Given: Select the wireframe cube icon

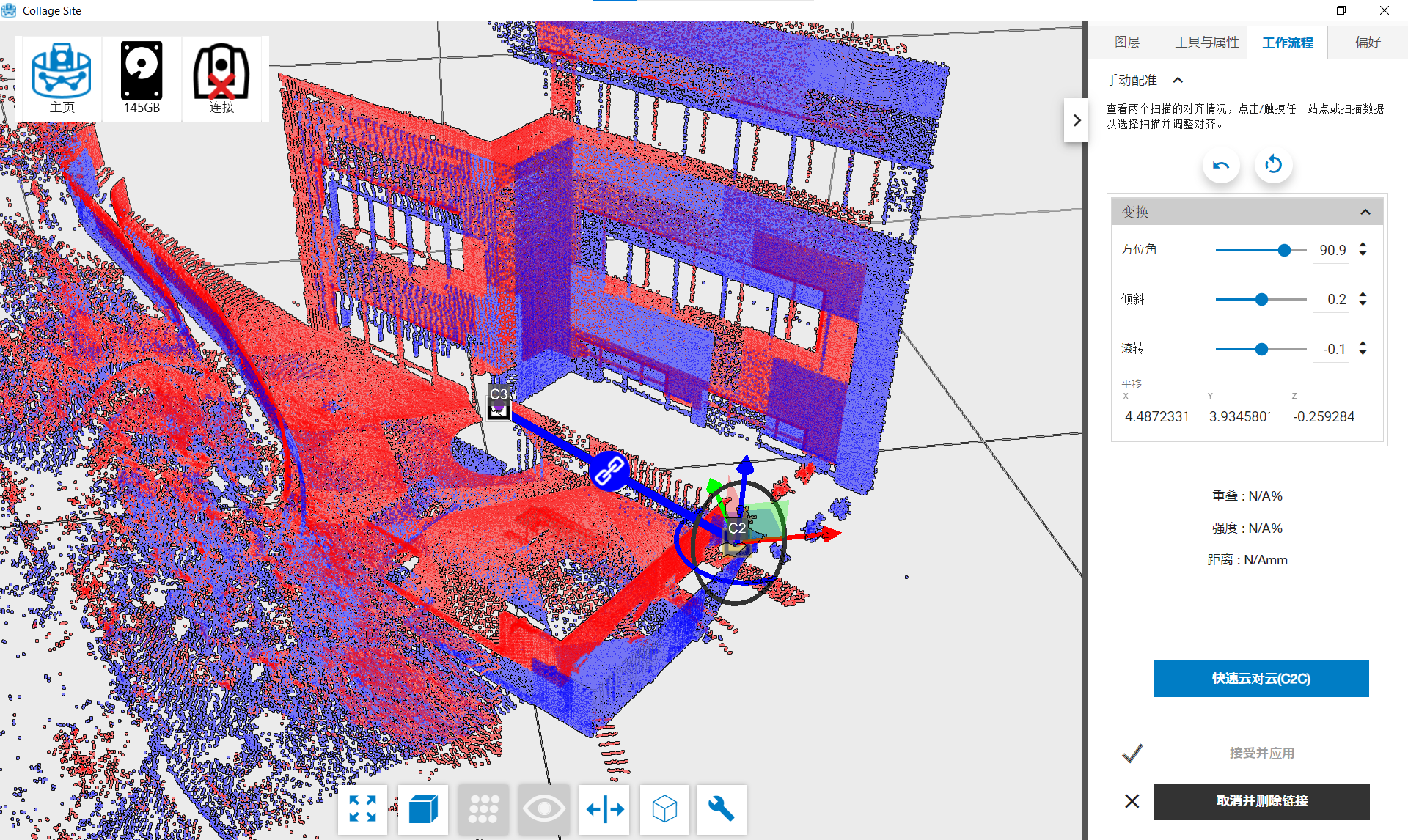Looking at the screenshot, I should [664, 809].
